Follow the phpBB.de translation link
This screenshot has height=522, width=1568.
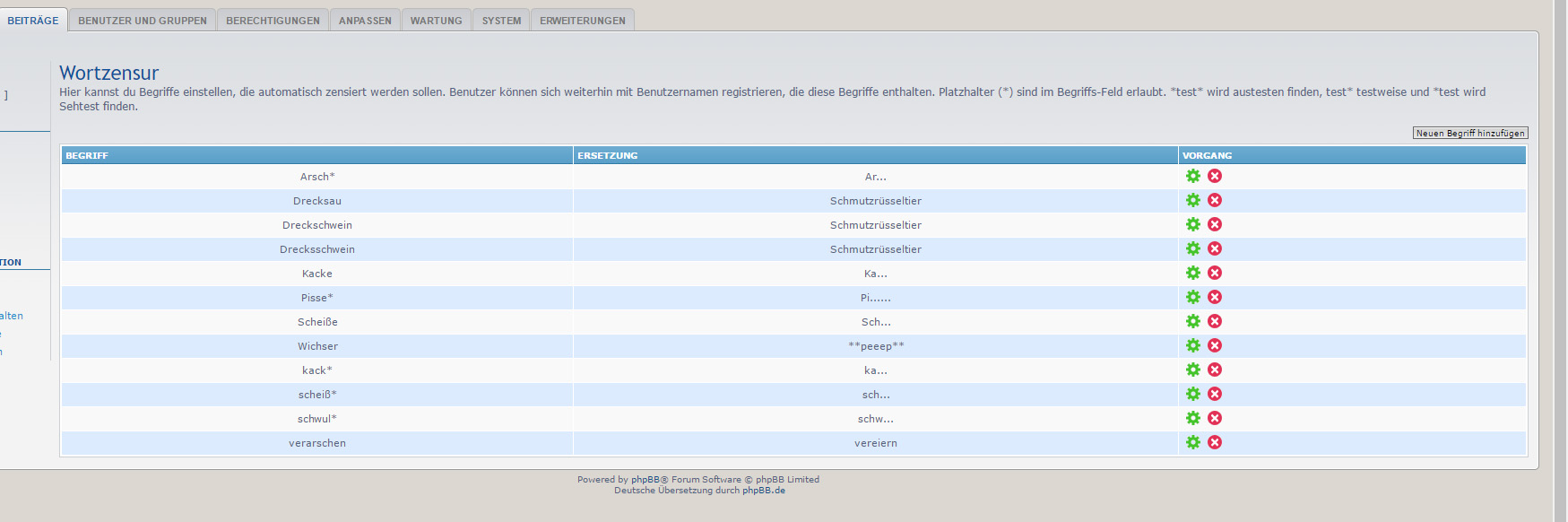pyautogui.click(x=763, y=491)
